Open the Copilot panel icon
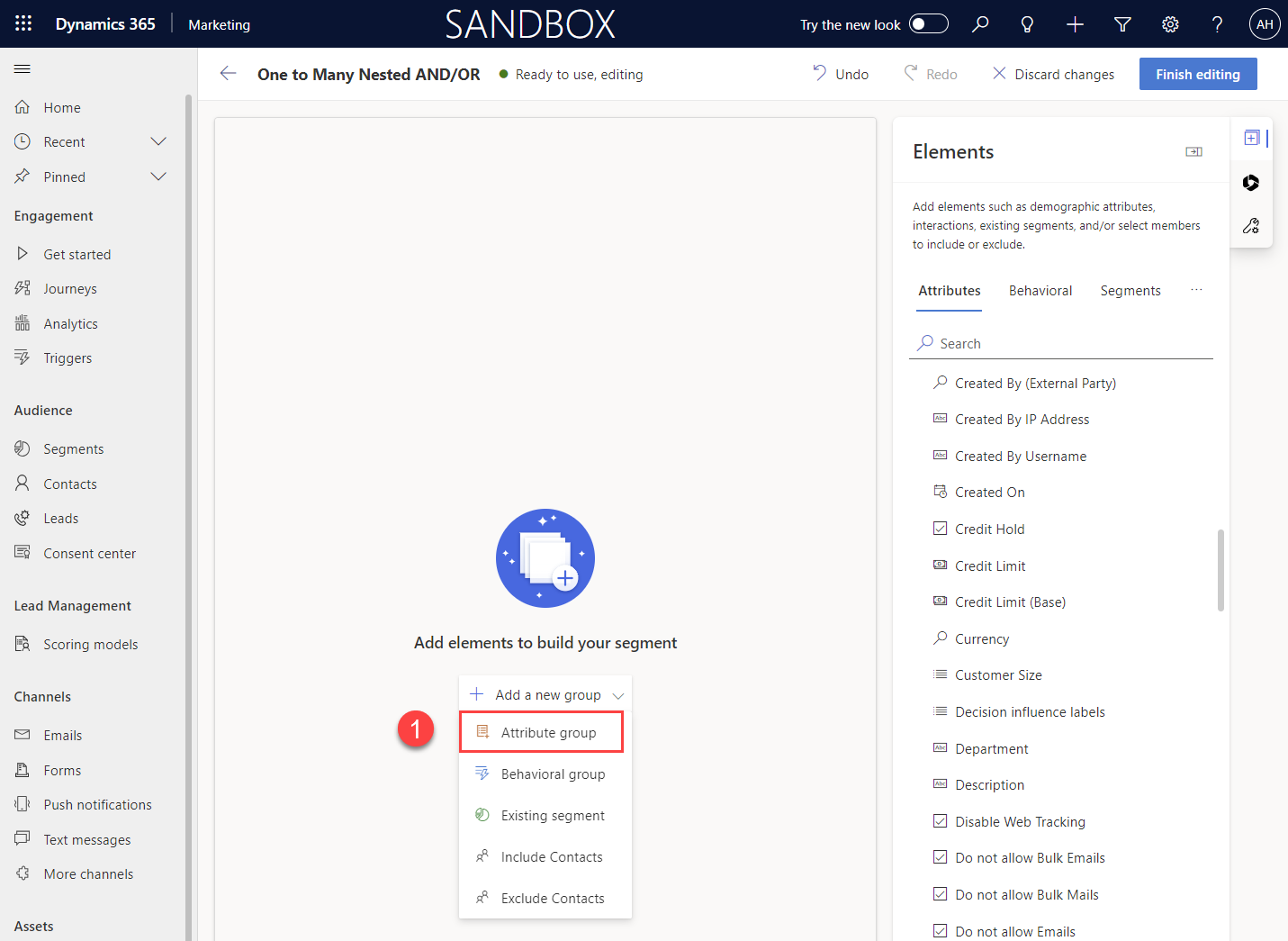 click(1251, 183)
